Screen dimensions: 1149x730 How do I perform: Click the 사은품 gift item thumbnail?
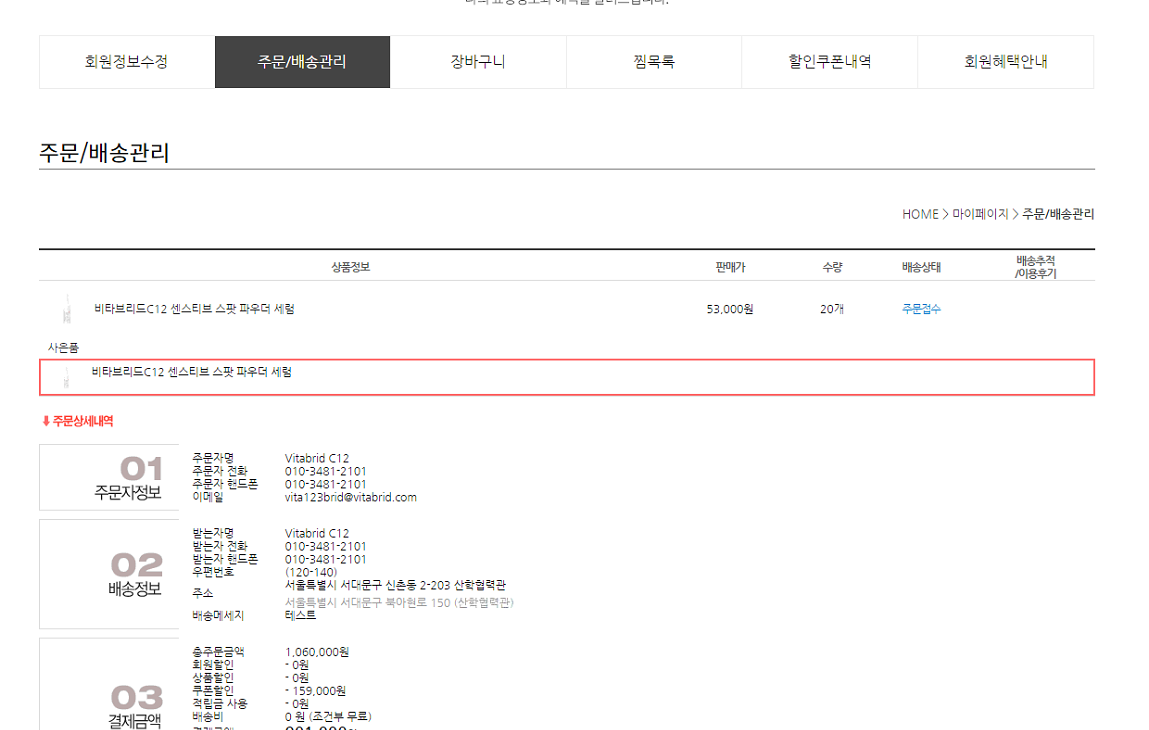pyautogui.click(x=66, y=377)
